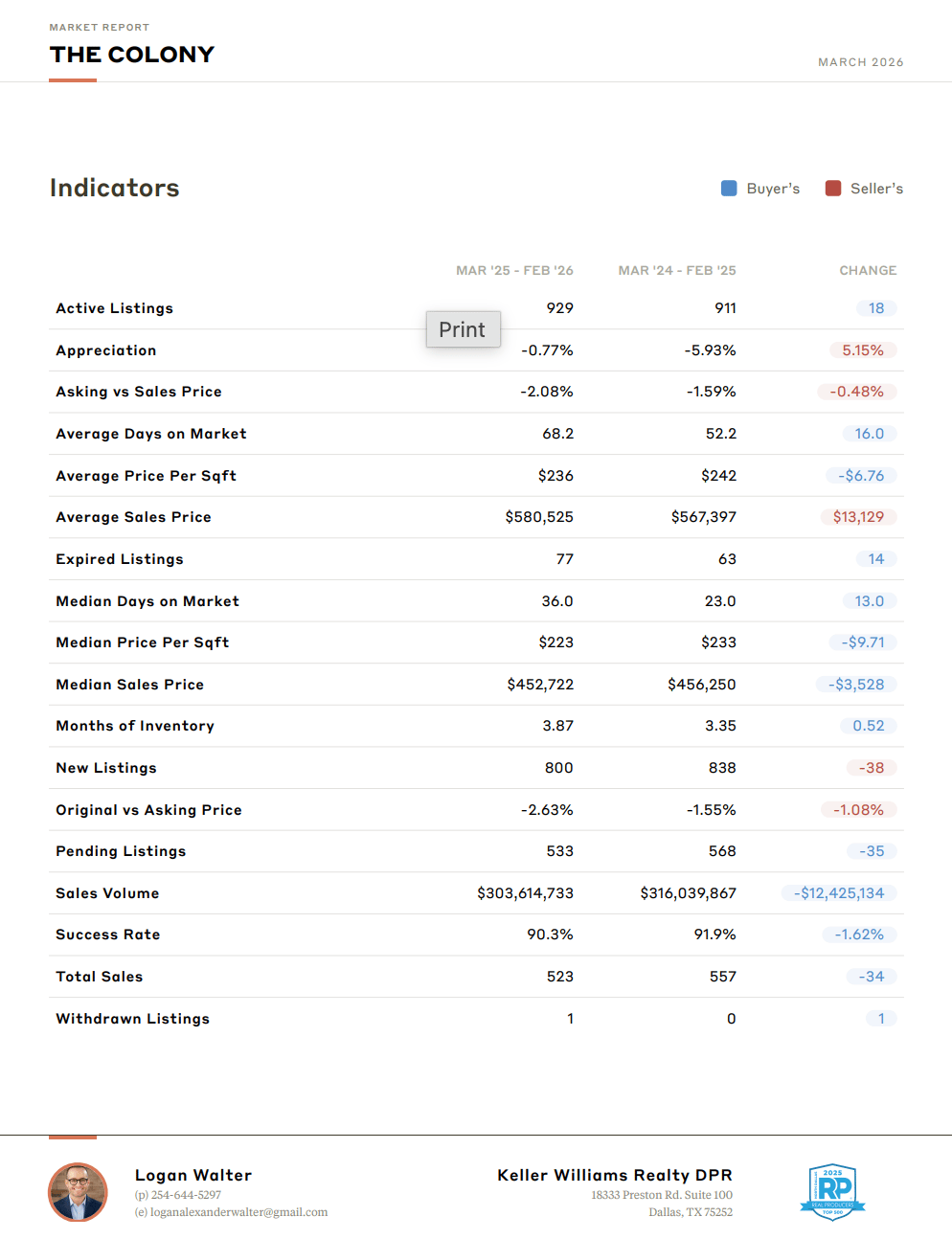Image resolution: width=952 pixels, height=1239 pixels.
Task: Click the MAR '24 - FEB '25 column header
Action: pyautogui.click(x=677, y=271)
